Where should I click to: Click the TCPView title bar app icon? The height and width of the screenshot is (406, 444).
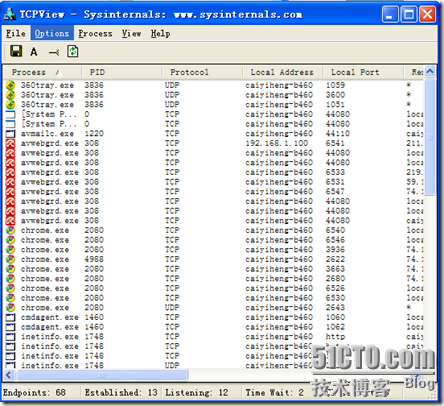[10, 14]
